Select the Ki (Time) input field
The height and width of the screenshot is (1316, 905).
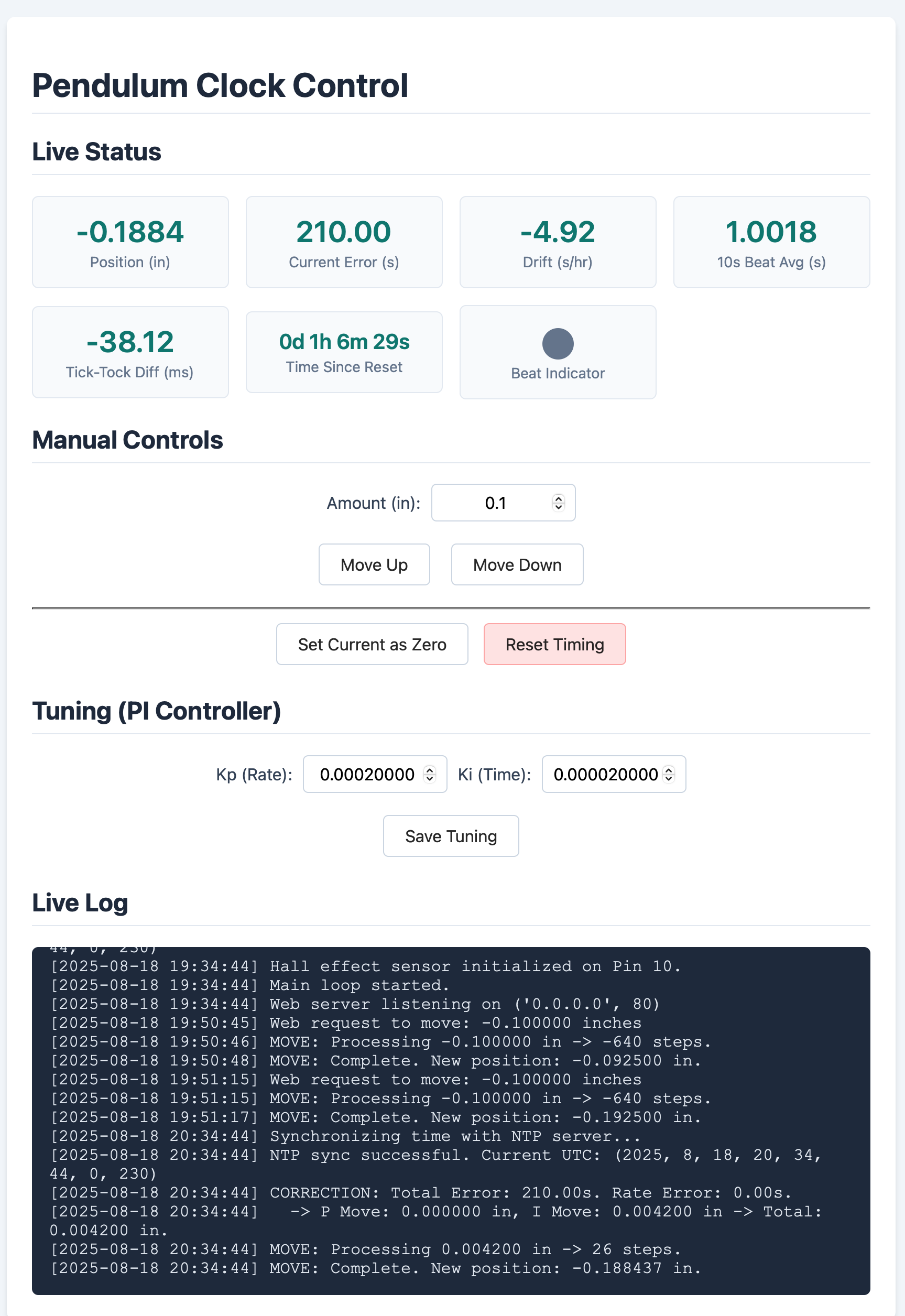tap(604, 775)
